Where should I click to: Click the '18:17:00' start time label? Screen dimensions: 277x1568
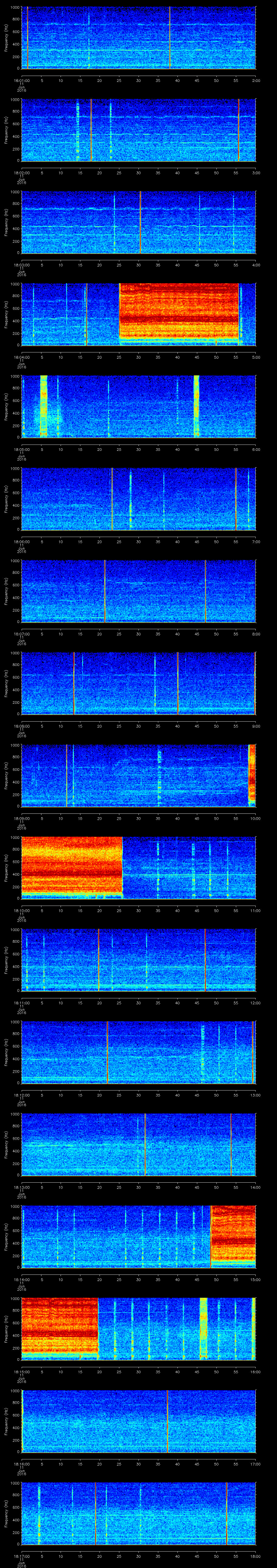[x=21, y=1555]
